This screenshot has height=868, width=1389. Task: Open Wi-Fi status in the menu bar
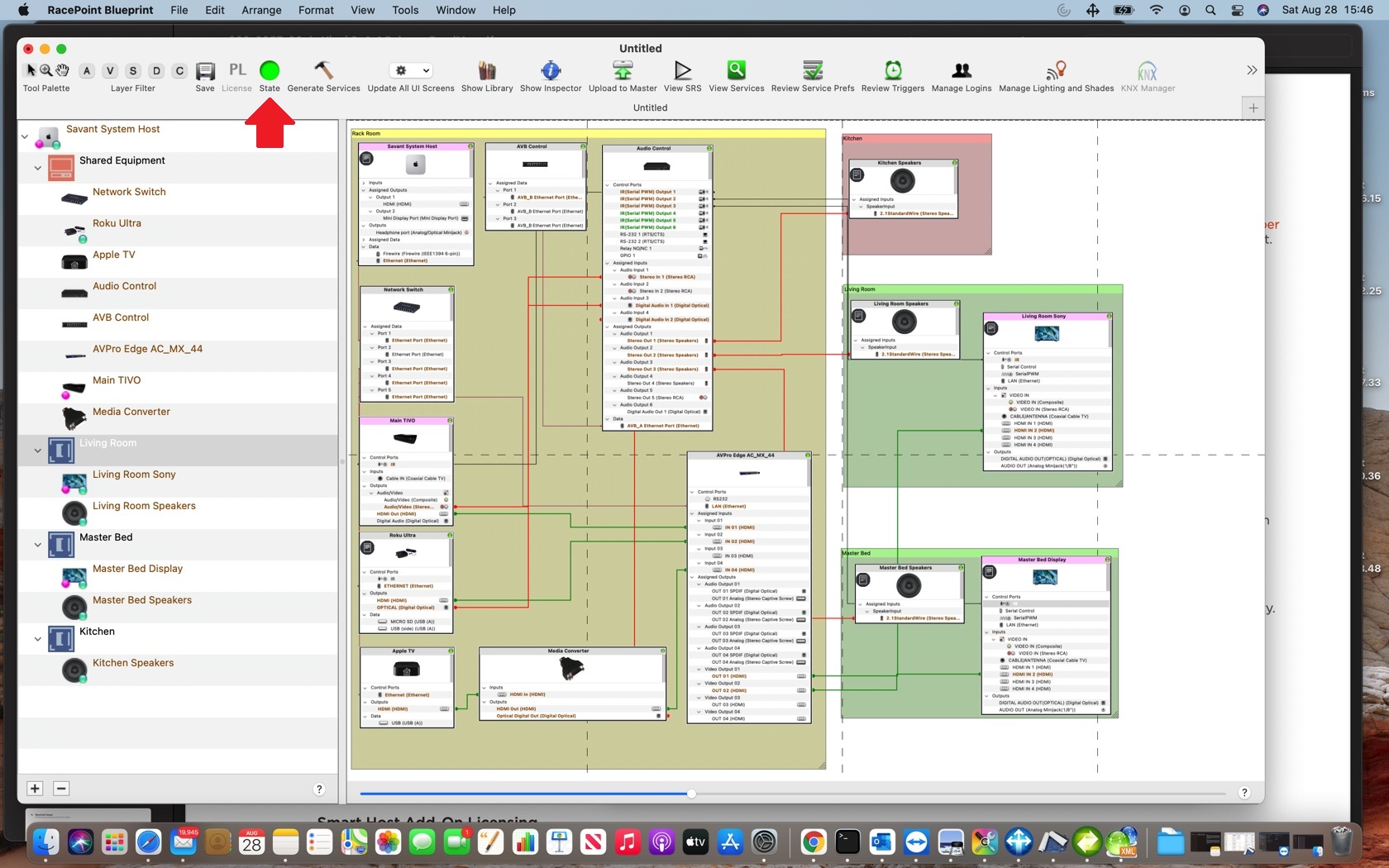pos(1156,10)
